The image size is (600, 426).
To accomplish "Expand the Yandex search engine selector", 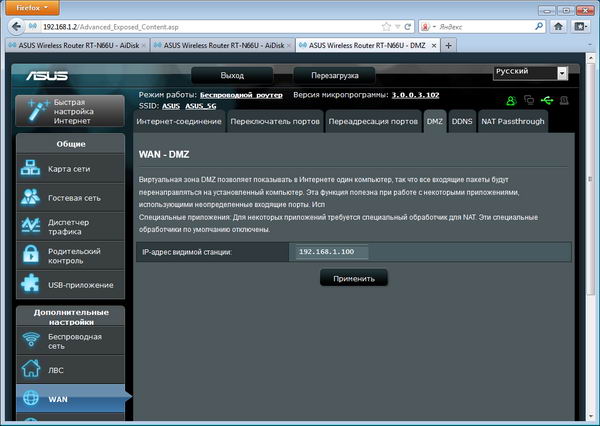I will (428, 27).
